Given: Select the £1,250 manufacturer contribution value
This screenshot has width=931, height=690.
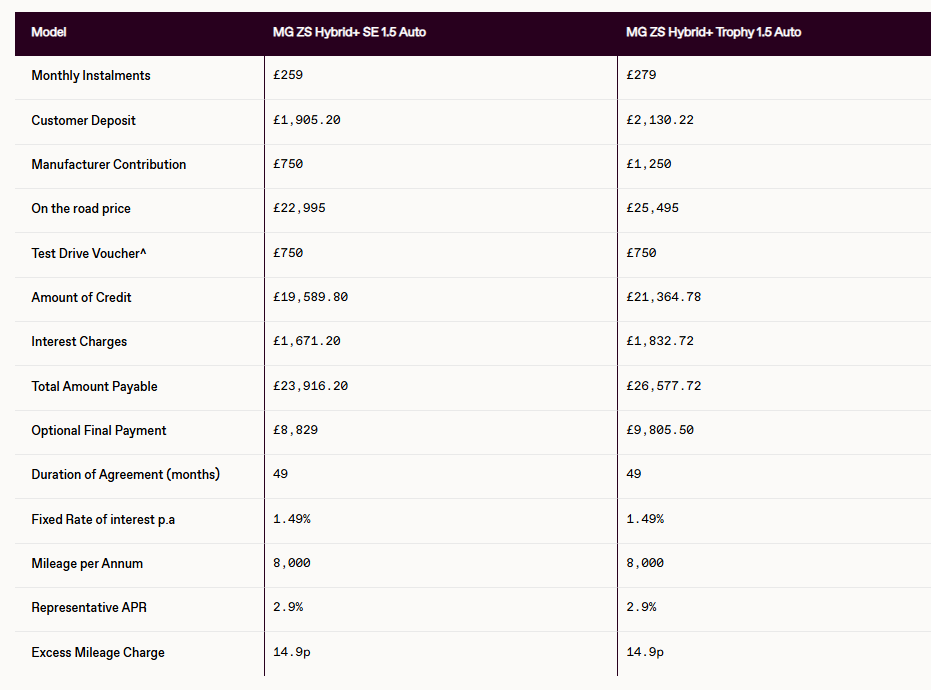Looking at the screenshot, I should click(x=649, y=165).
